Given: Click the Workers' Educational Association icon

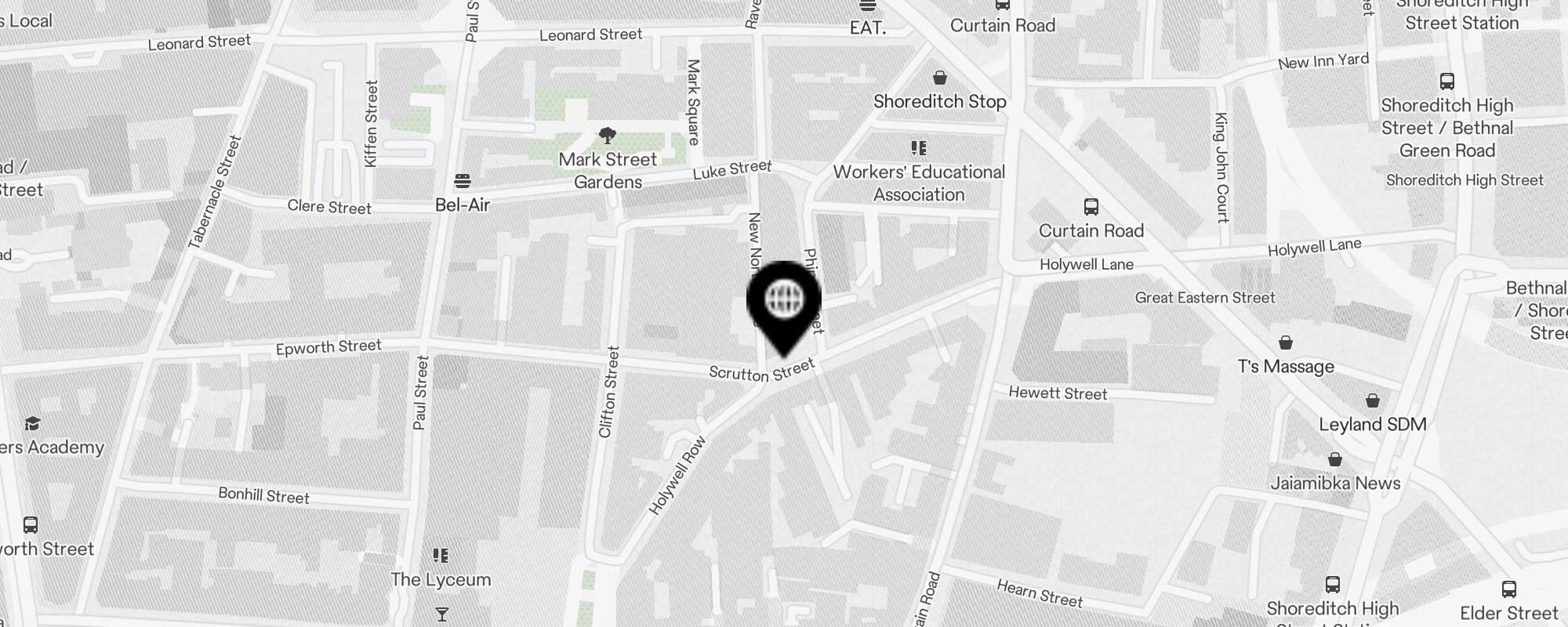Looking at the screenshot, I should pos(919,147).
